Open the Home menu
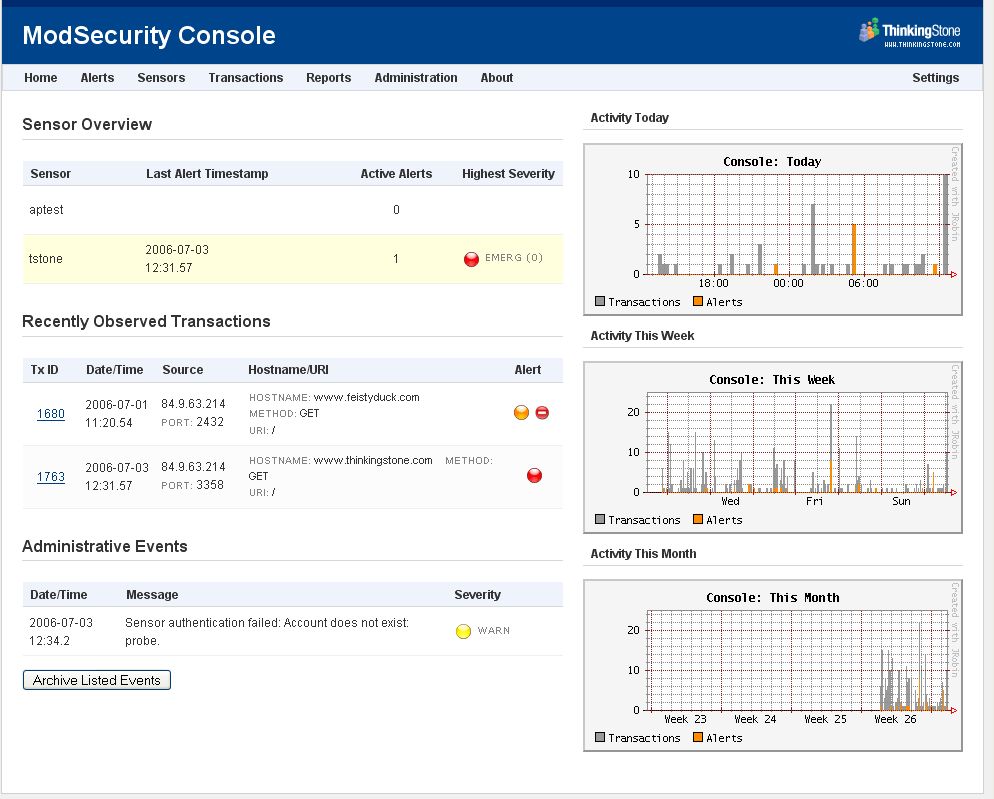 pyautogui.click(x=41, y=77)
